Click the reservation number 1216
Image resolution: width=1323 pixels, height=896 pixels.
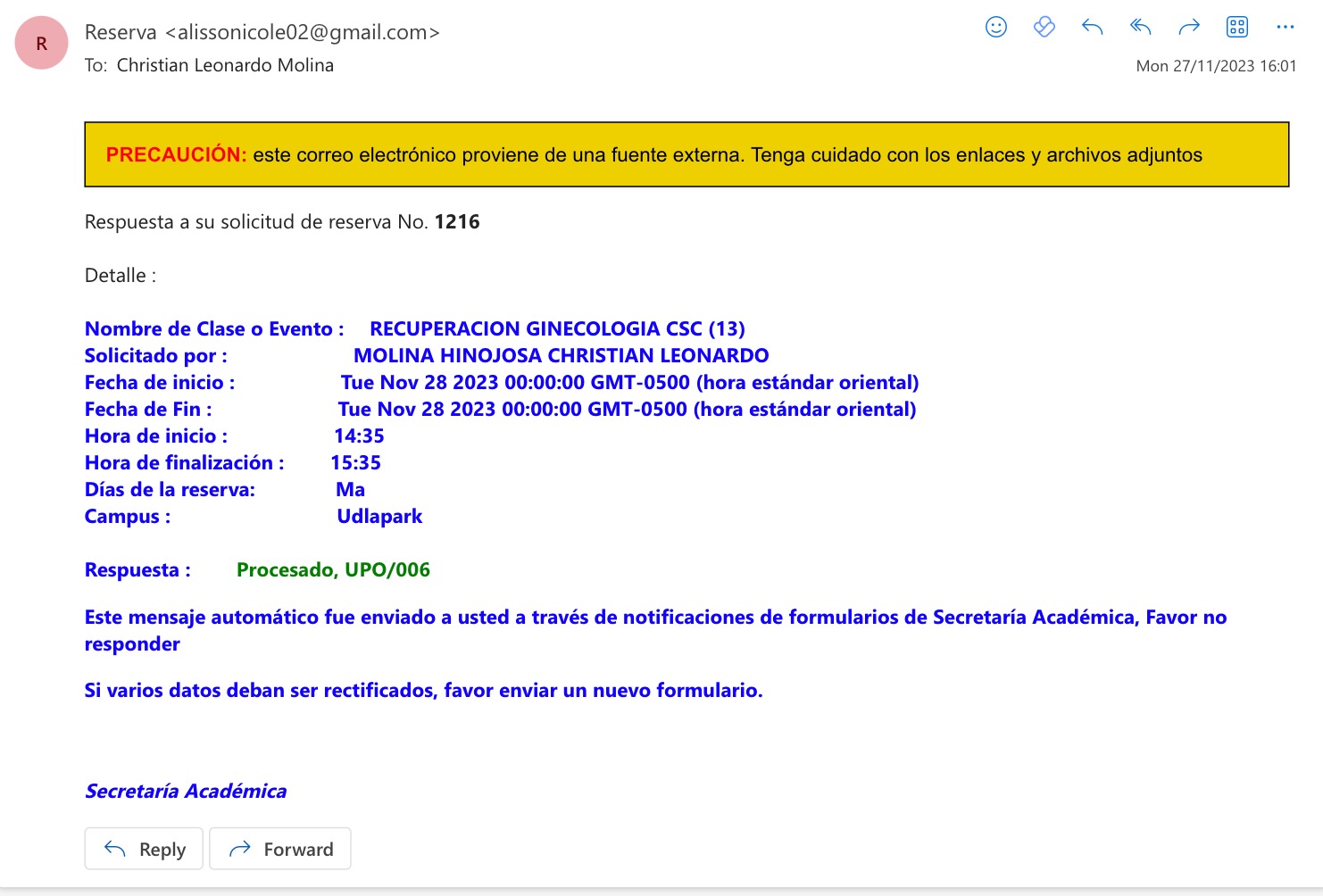(457, 222)
